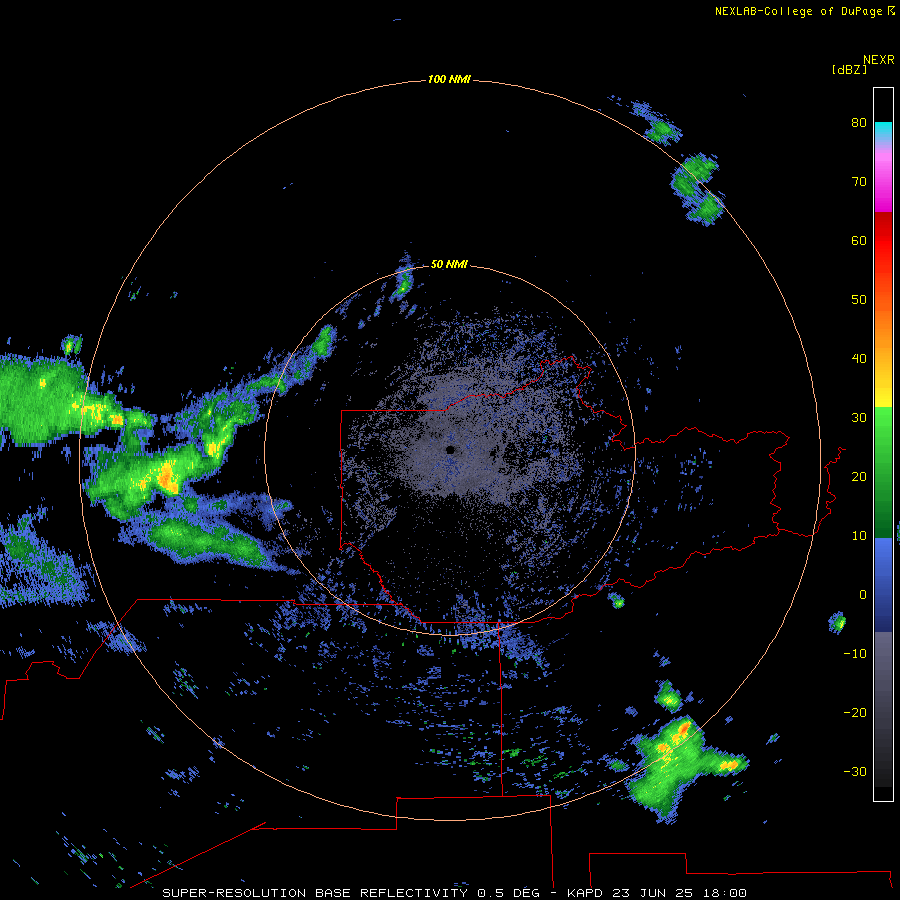Click the 10 value on the dBZ scale
Image resolution: width=900 pixels, height=900 pixels.
click(859, 536)
